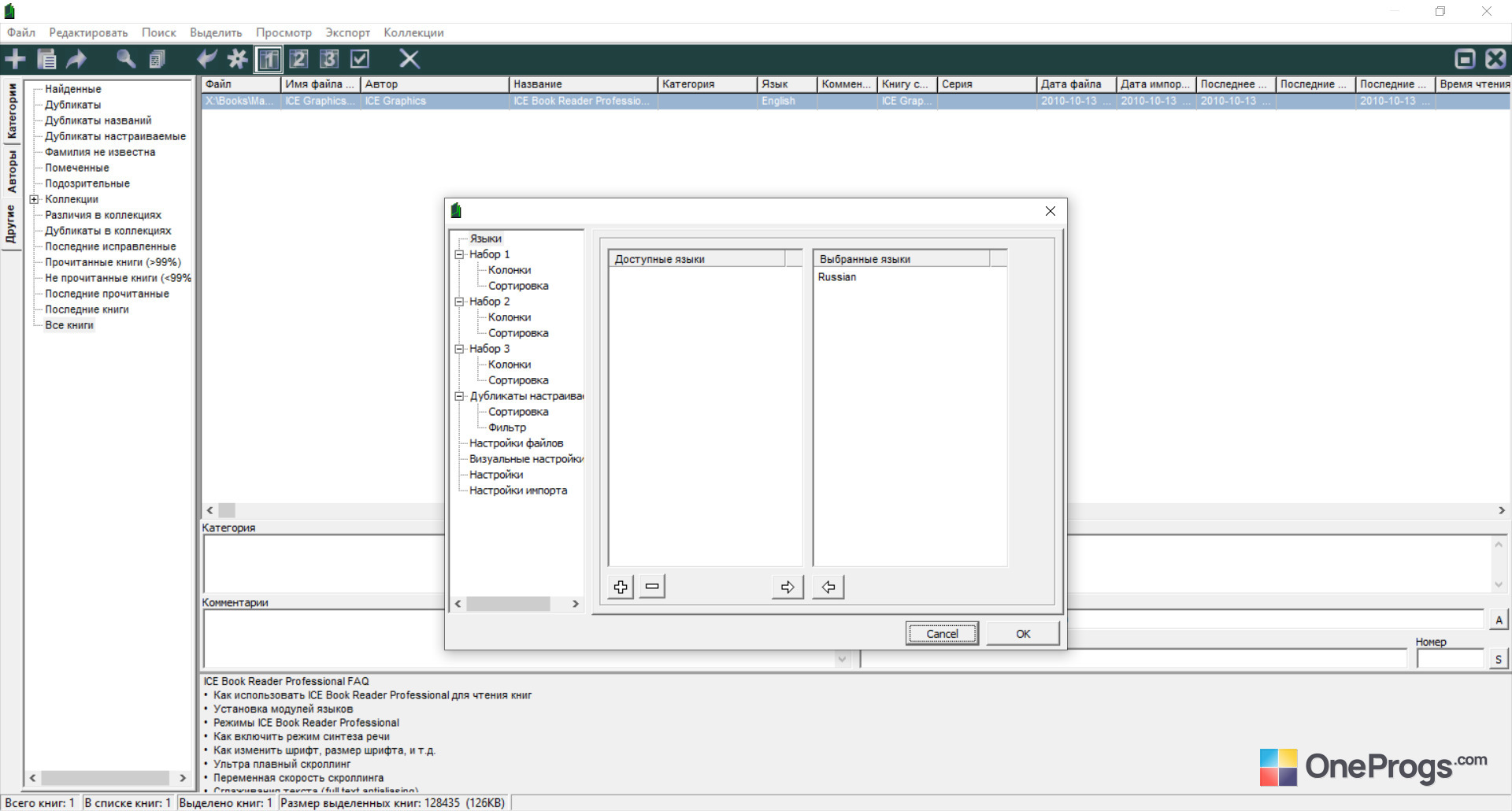Switch to the Авторы vertical tab
1512x811 pixels.
click(x=12, y=171)
